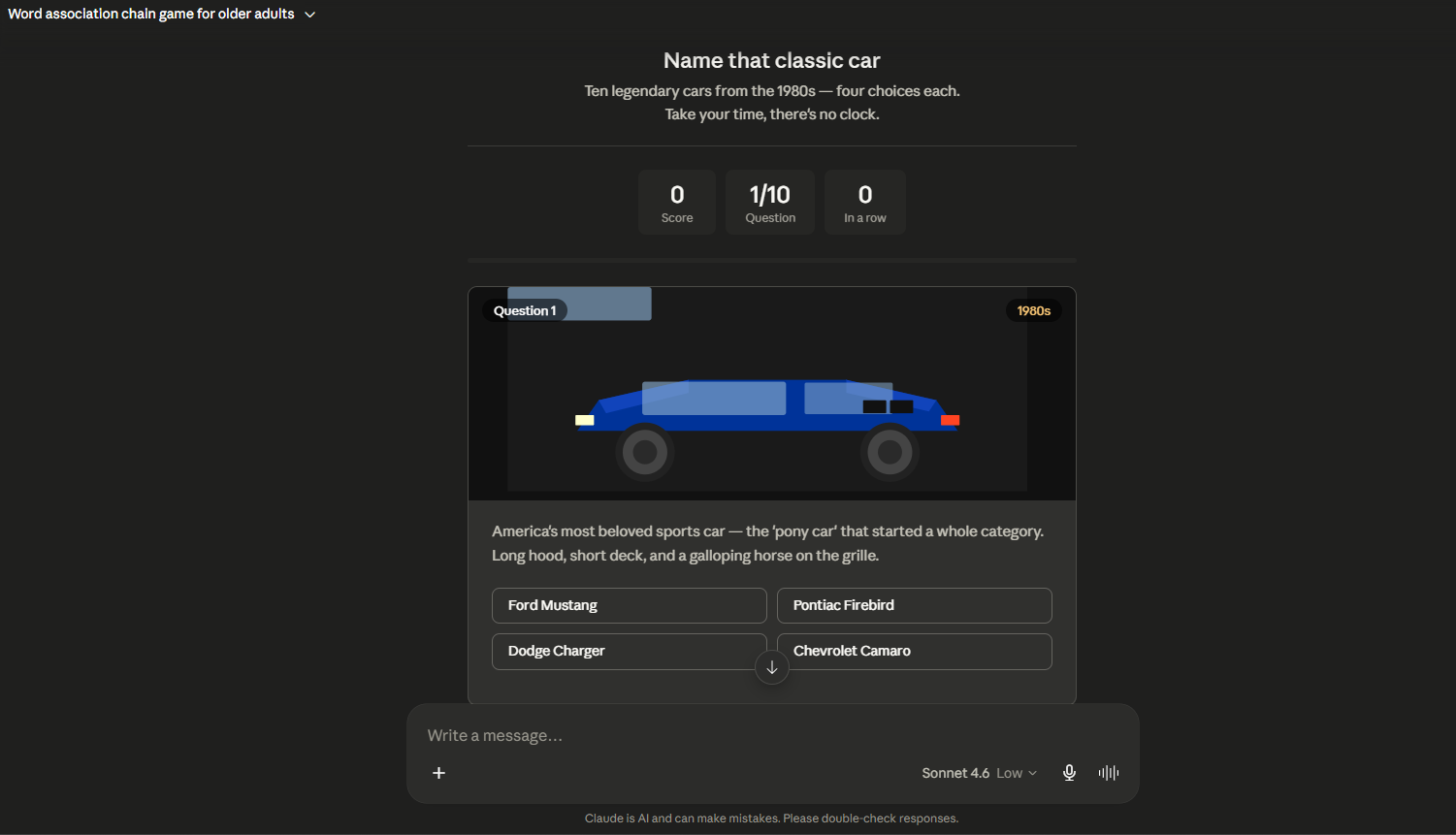Click the plus attachment icon
This screenshot has height=835, width=1456.
click(438, 773)
